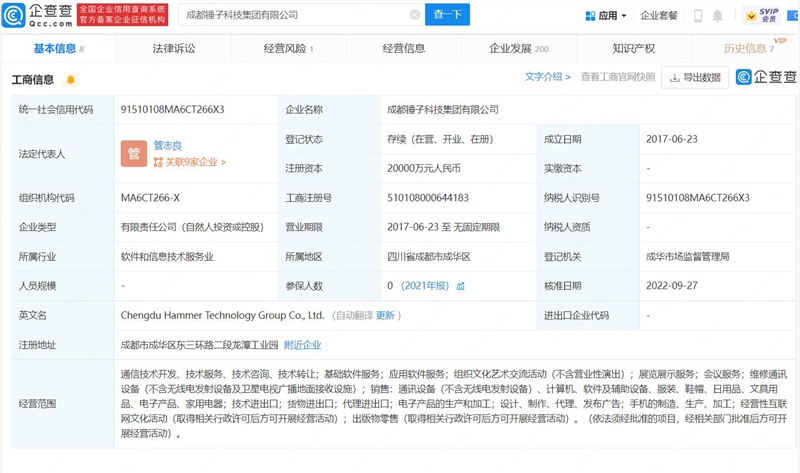Select business registration number 510108000644183
This screenshot has width=800, height=473.
428,197
